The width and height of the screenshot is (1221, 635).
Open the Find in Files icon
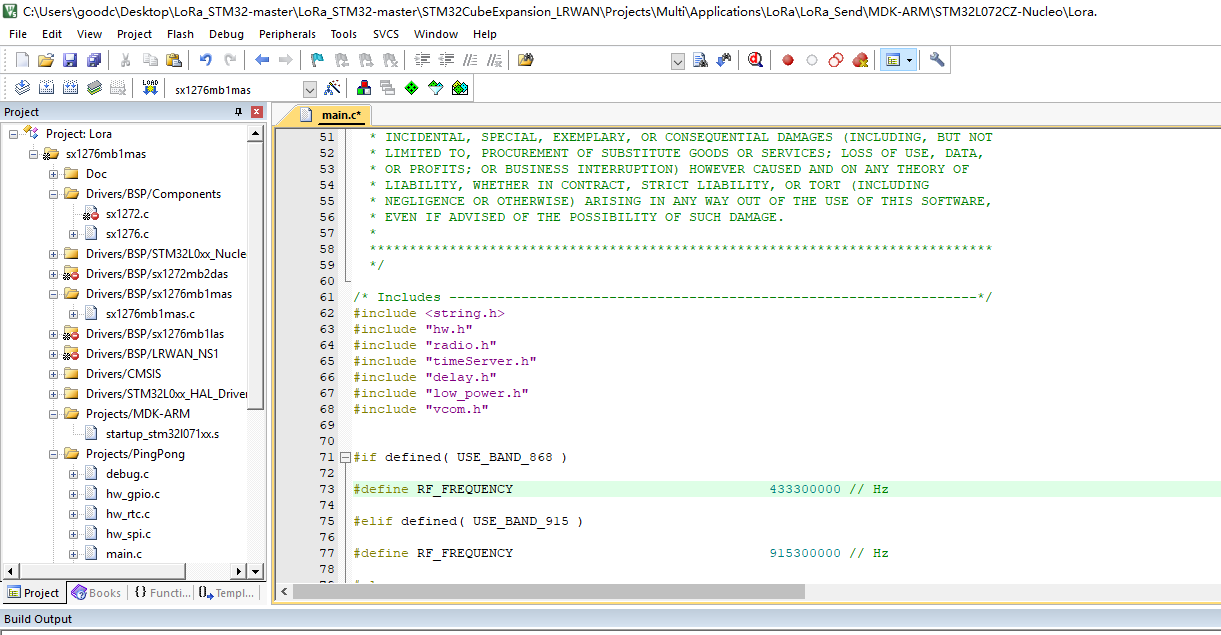coord(526,60)
